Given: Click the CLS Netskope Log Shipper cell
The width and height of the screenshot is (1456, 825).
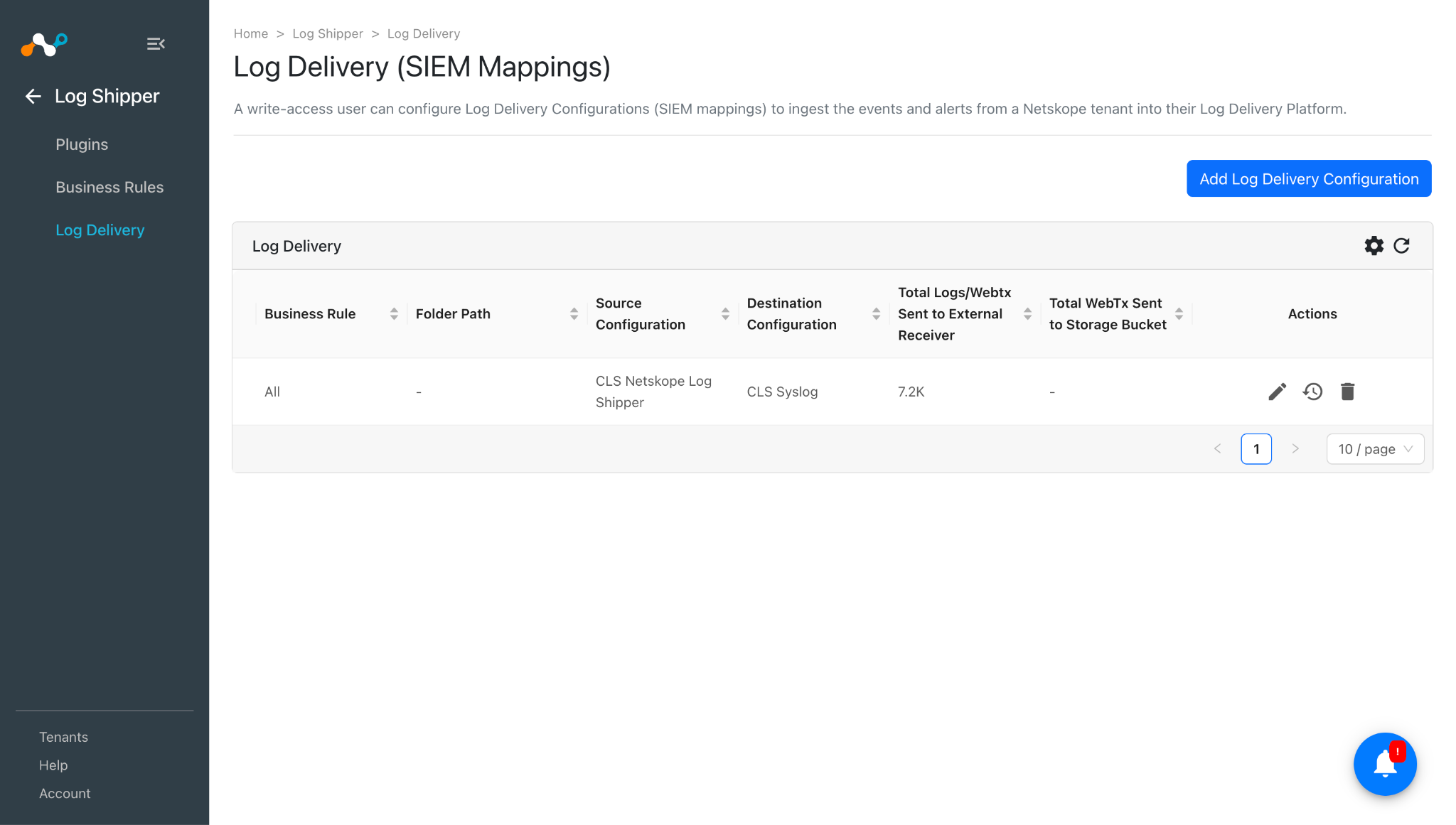Looking at the screenshot, I should point(653,392).
